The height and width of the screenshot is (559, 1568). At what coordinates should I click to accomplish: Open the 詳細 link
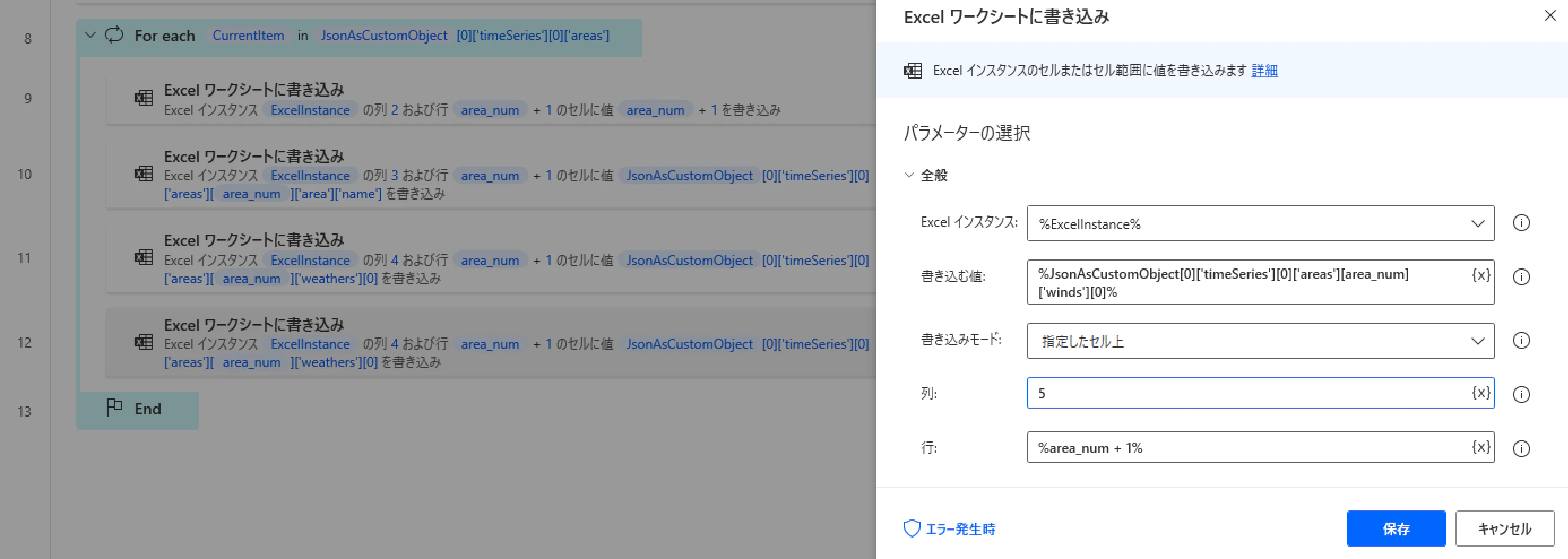(1264, 71)
